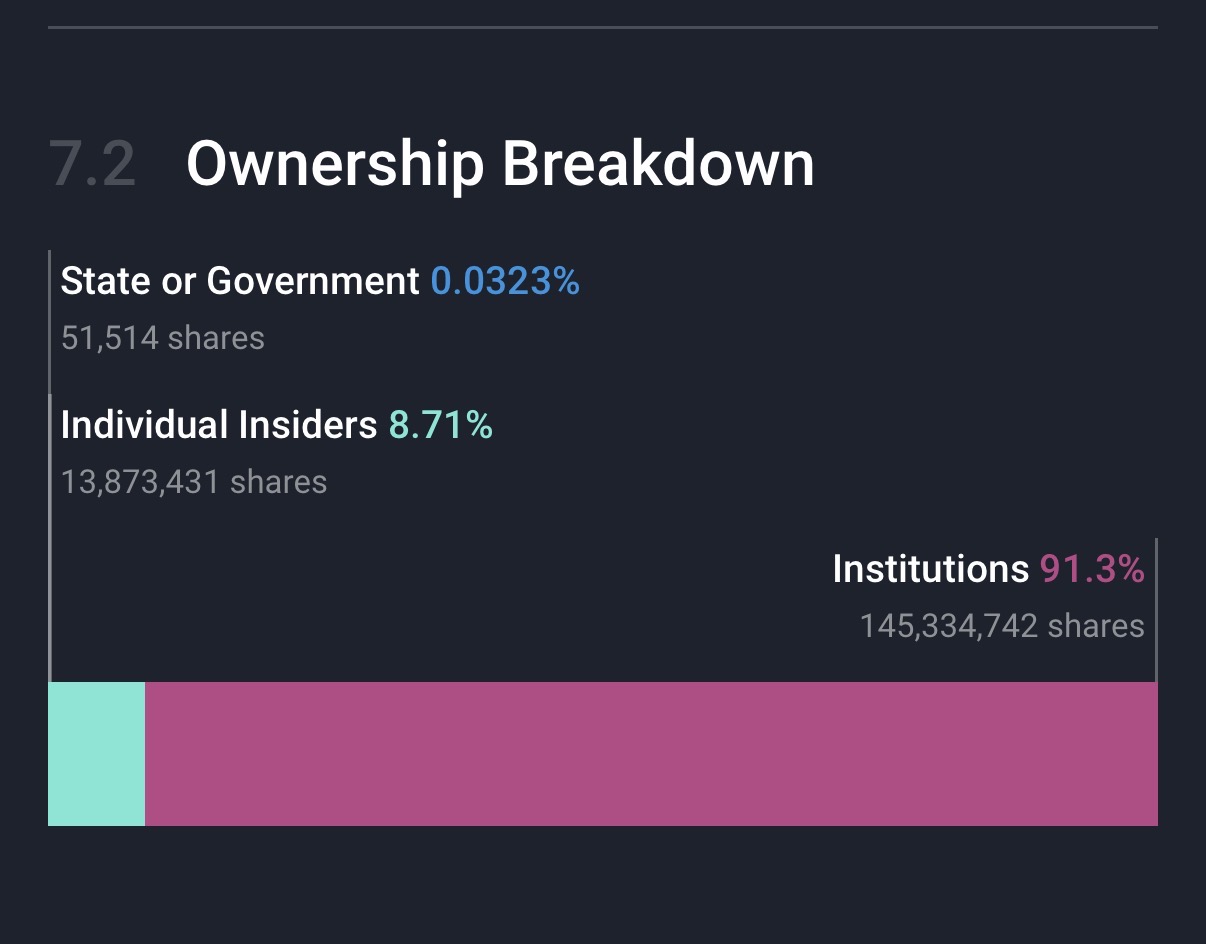Image resolution: width=1206 pixels, height=944 pixels.
Task: Click the pink 91.3% percentage
Action: click(1092, 569)
